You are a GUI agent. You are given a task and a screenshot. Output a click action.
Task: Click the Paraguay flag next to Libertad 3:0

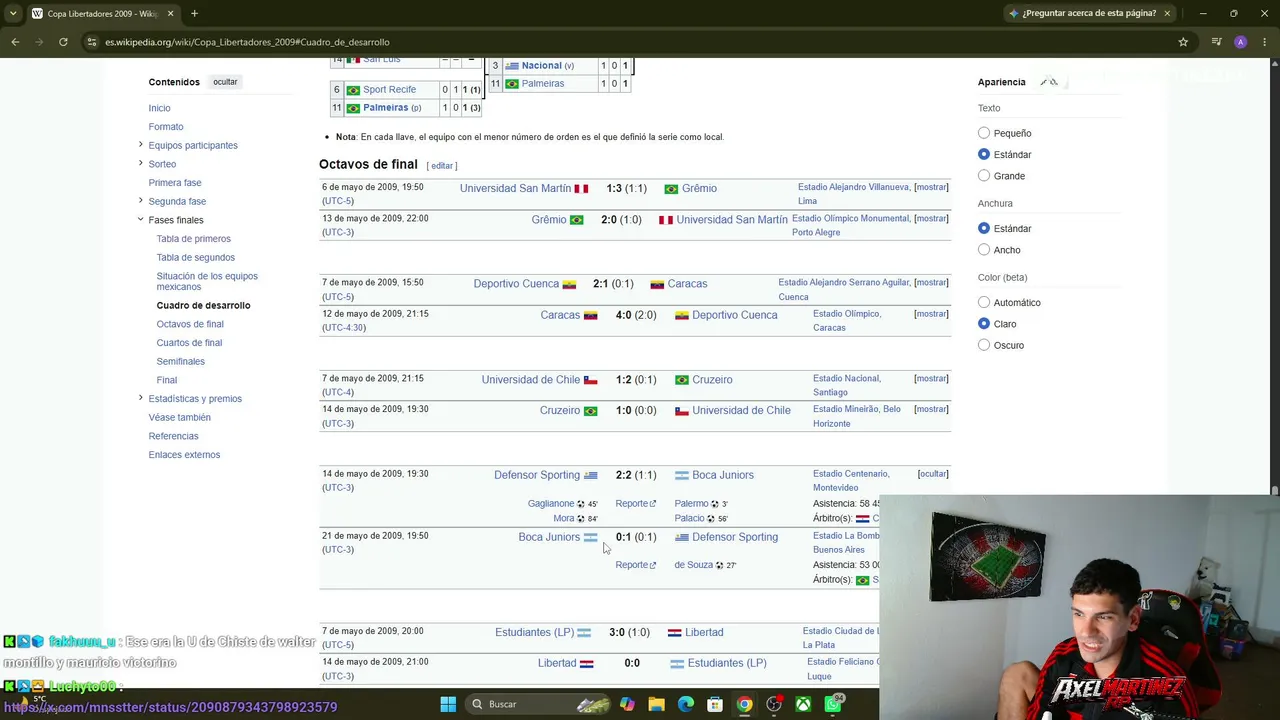coord(674,632)
